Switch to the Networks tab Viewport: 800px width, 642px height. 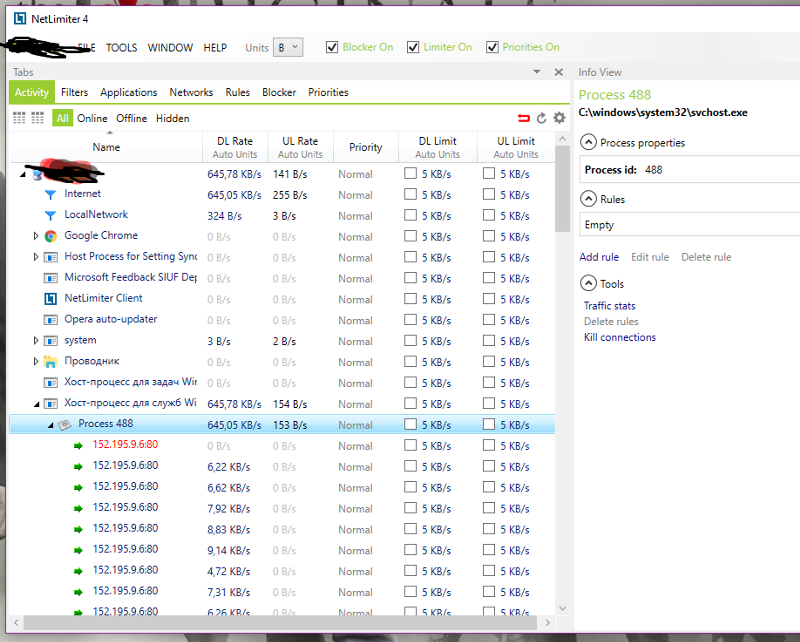point(191,92)
